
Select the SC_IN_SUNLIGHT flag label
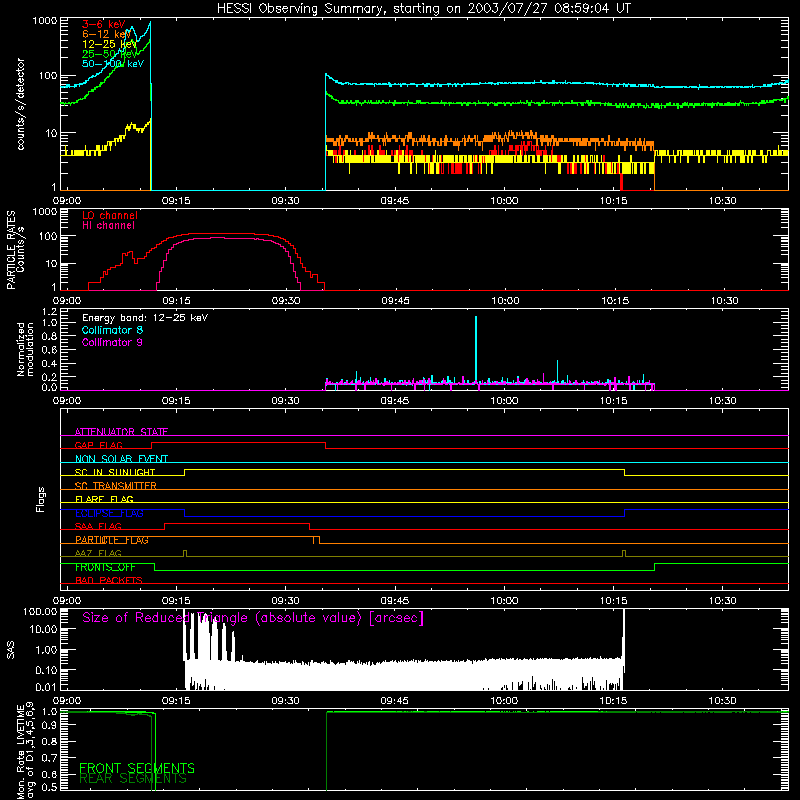coord(115,472)
